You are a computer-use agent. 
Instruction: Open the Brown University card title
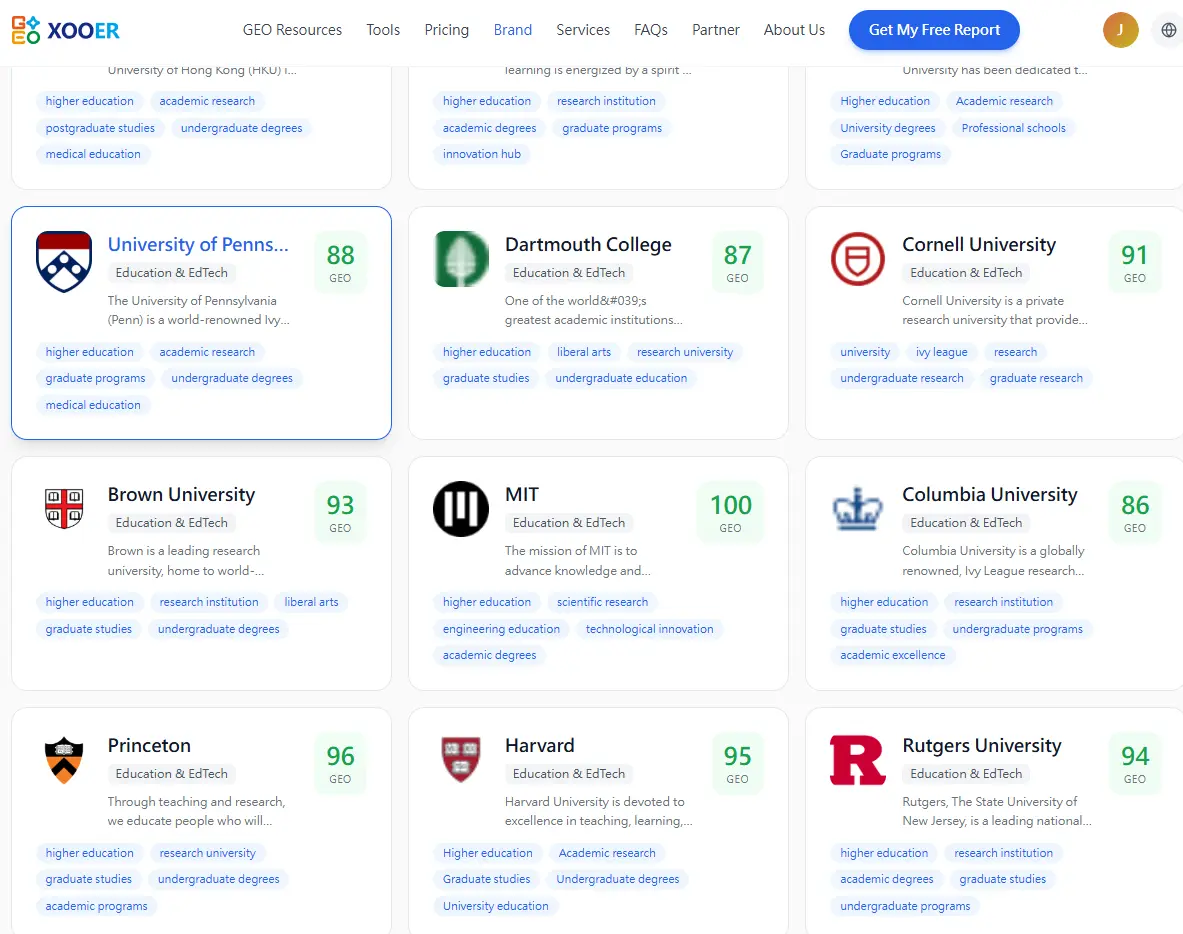[181, 494]
